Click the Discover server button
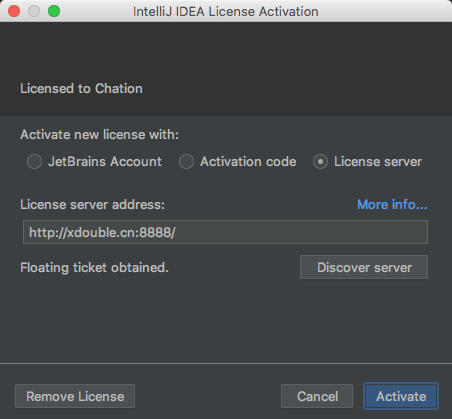The height and width of the screenshot is (419, 452). tap(364, 267)
